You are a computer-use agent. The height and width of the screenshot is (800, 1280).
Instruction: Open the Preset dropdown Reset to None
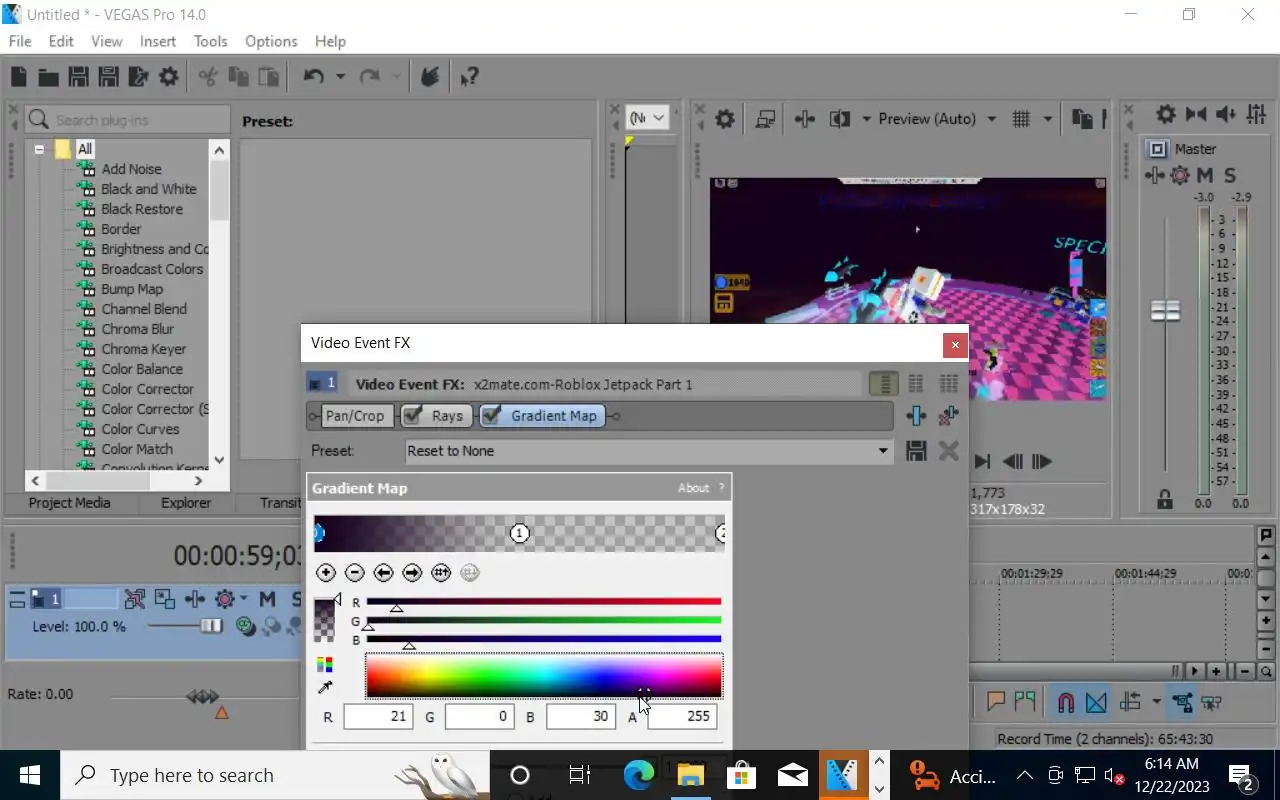[649, 451]
